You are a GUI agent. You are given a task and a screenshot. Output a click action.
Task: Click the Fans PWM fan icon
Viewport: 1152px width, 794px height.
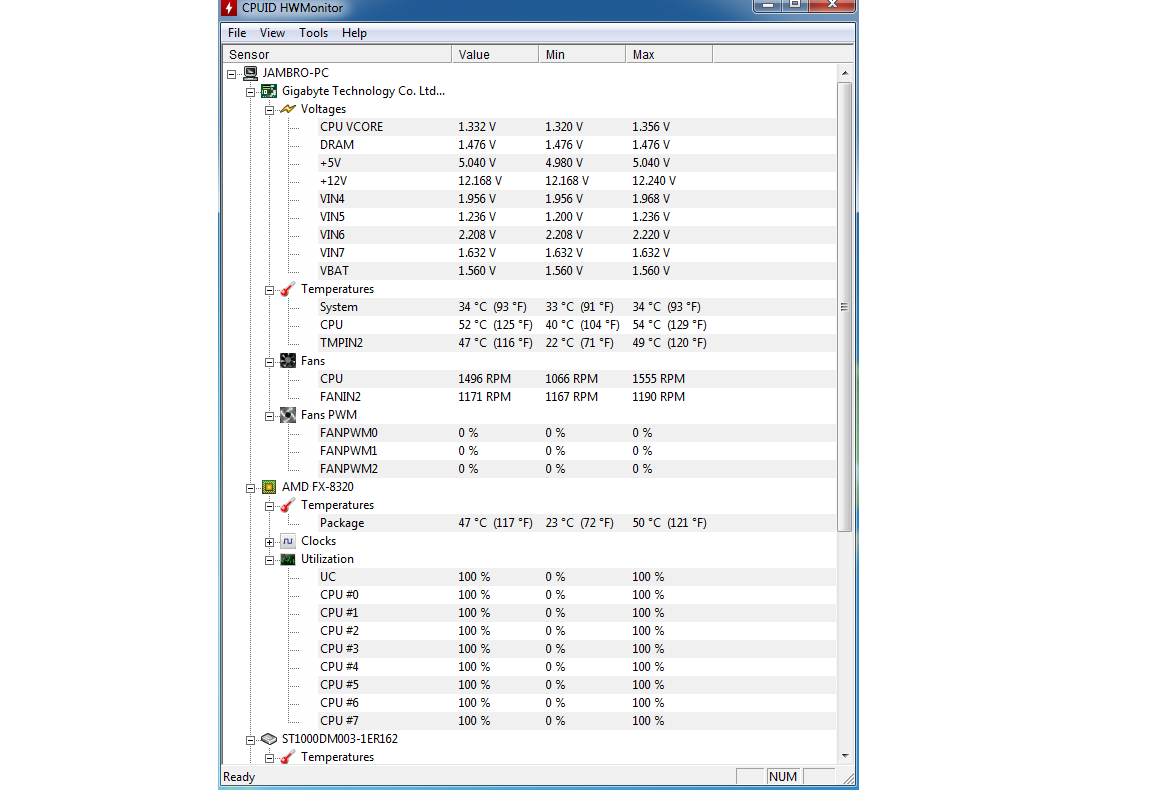click(288, 415)
